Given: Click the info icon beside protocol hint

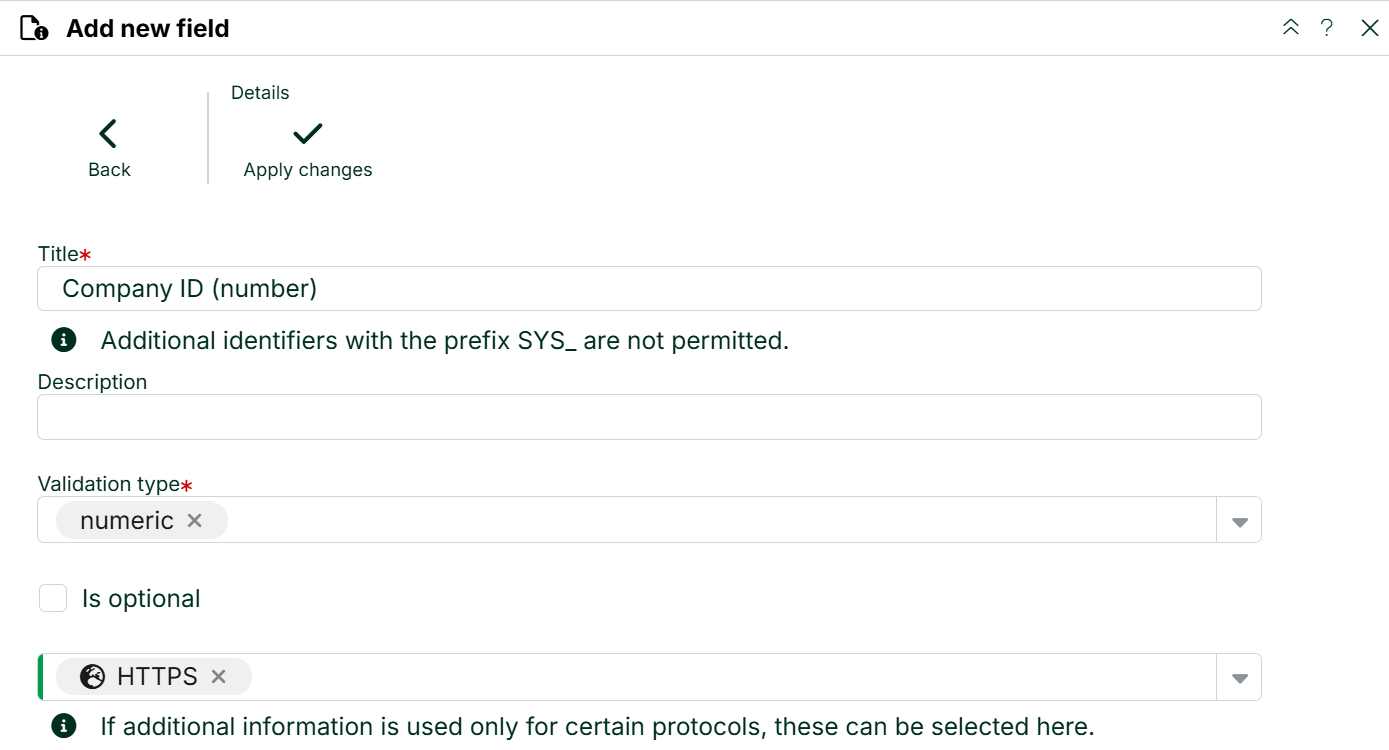Looking at the screenshot, I should click(x=64, y=726).
